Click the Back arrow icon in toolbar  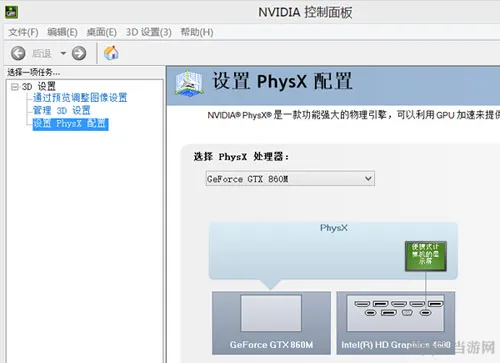click(x=18, y=53)
